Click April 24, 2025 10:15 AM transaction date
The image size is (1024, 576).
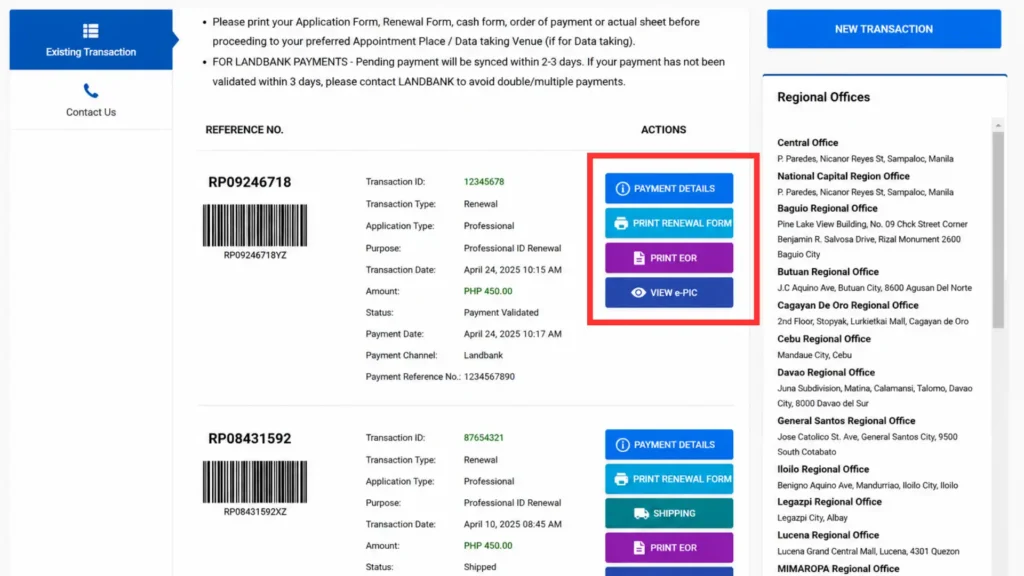[513, 270]
